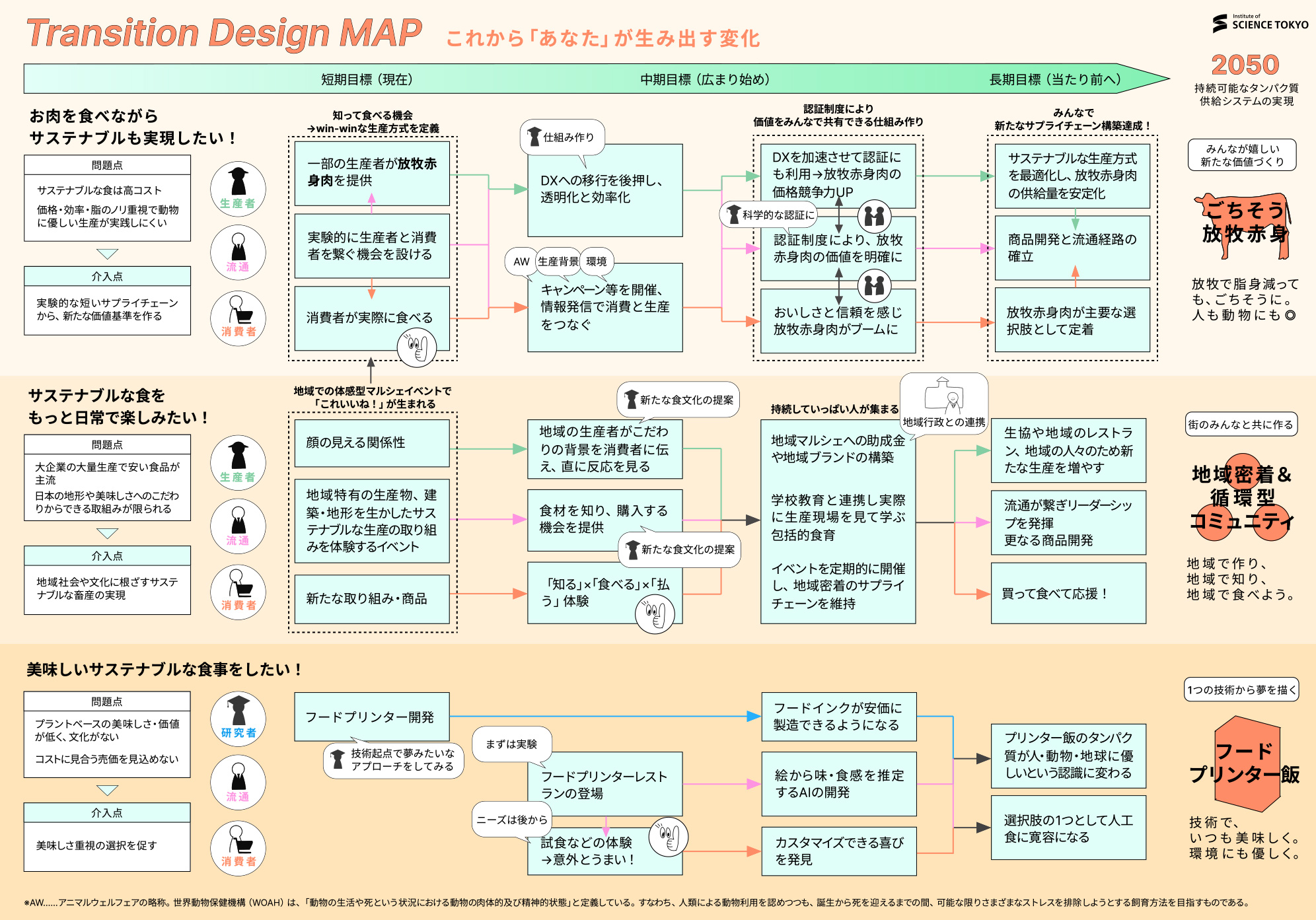Click the pointing hand on 消費者が実際に食べる
This screenshot has height=920, width=1316.
(x=417, y=347)
